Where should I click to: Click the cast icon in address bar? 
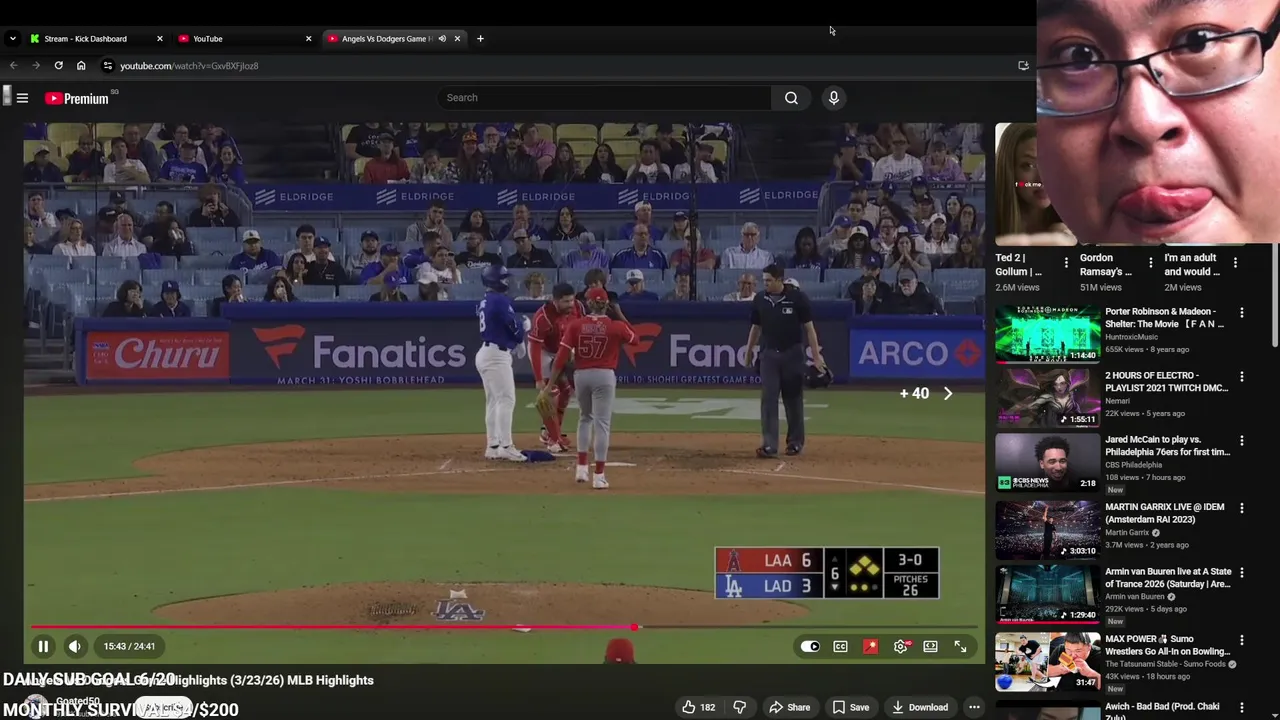pos(1023,66)
